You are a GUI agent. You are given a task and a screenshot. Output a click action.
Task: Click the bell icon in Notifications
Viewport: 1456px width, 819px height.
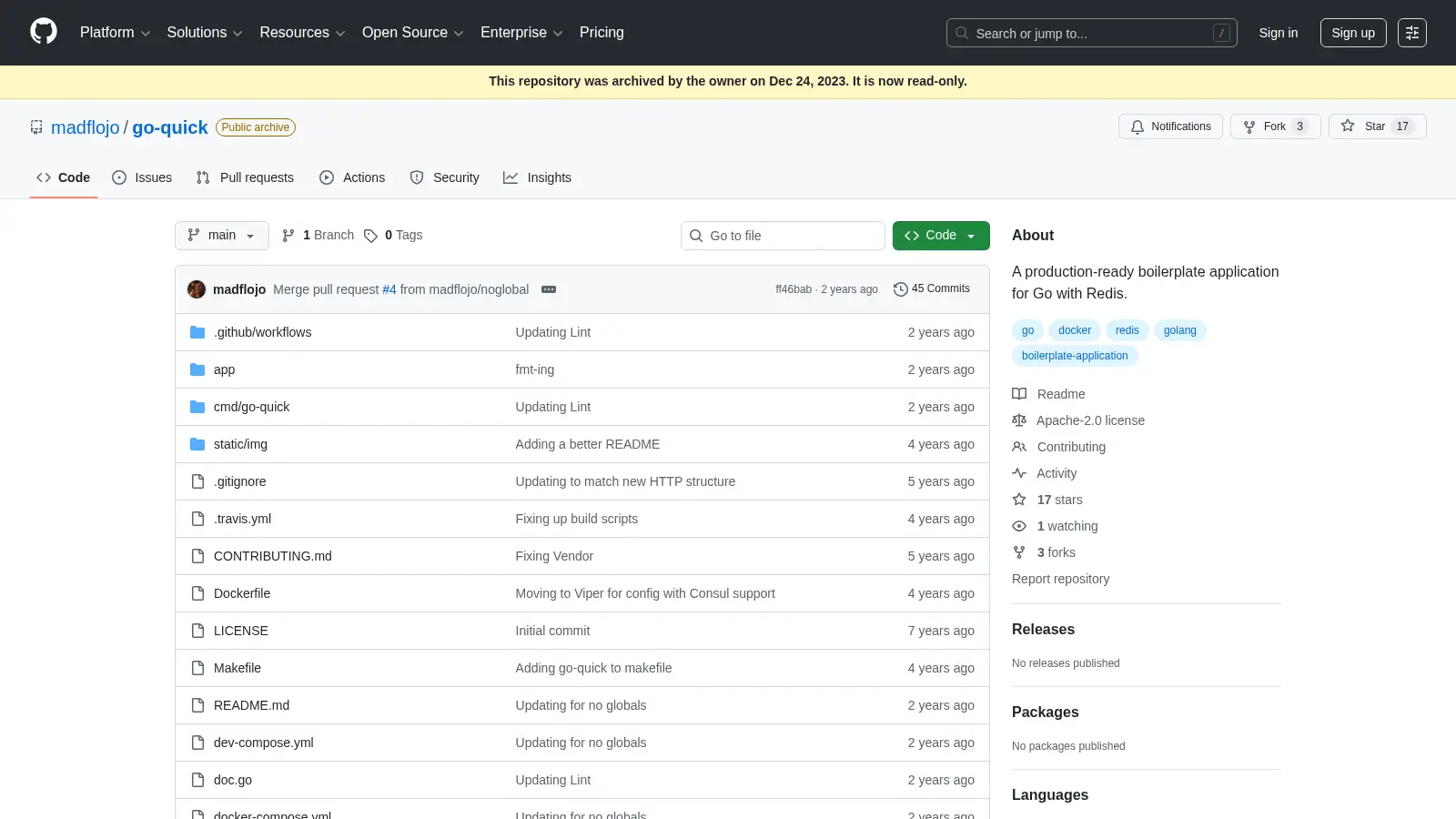(1137, 126)
